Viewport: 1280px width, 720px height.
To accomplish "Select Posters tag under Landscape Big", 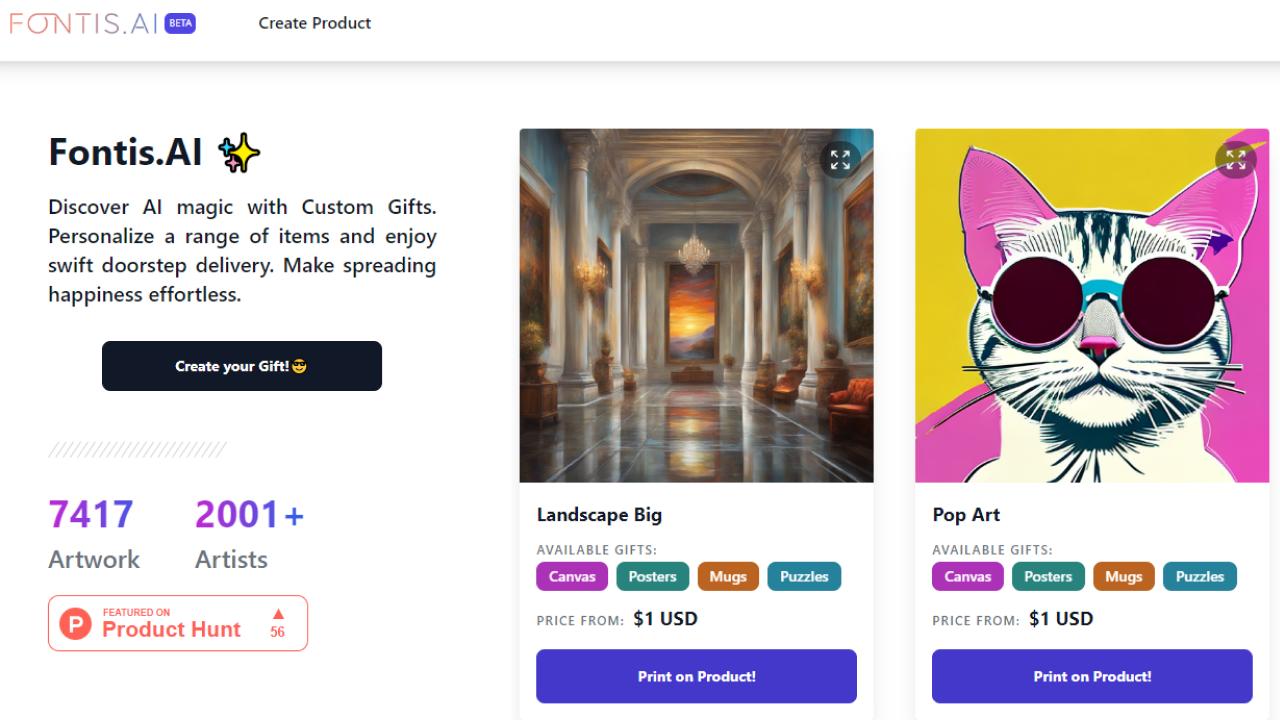I will point(652,576).
